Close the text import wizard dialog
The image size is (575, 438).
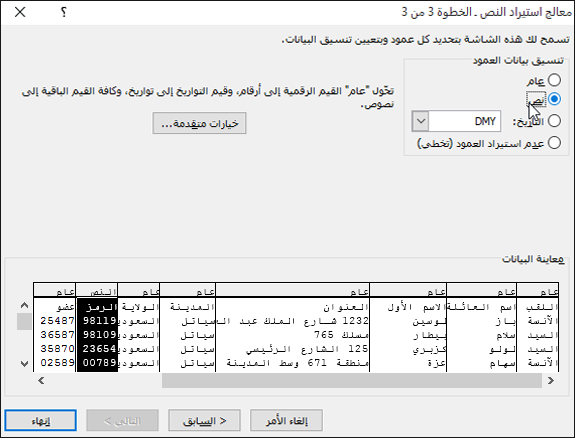tap(20, 12)
